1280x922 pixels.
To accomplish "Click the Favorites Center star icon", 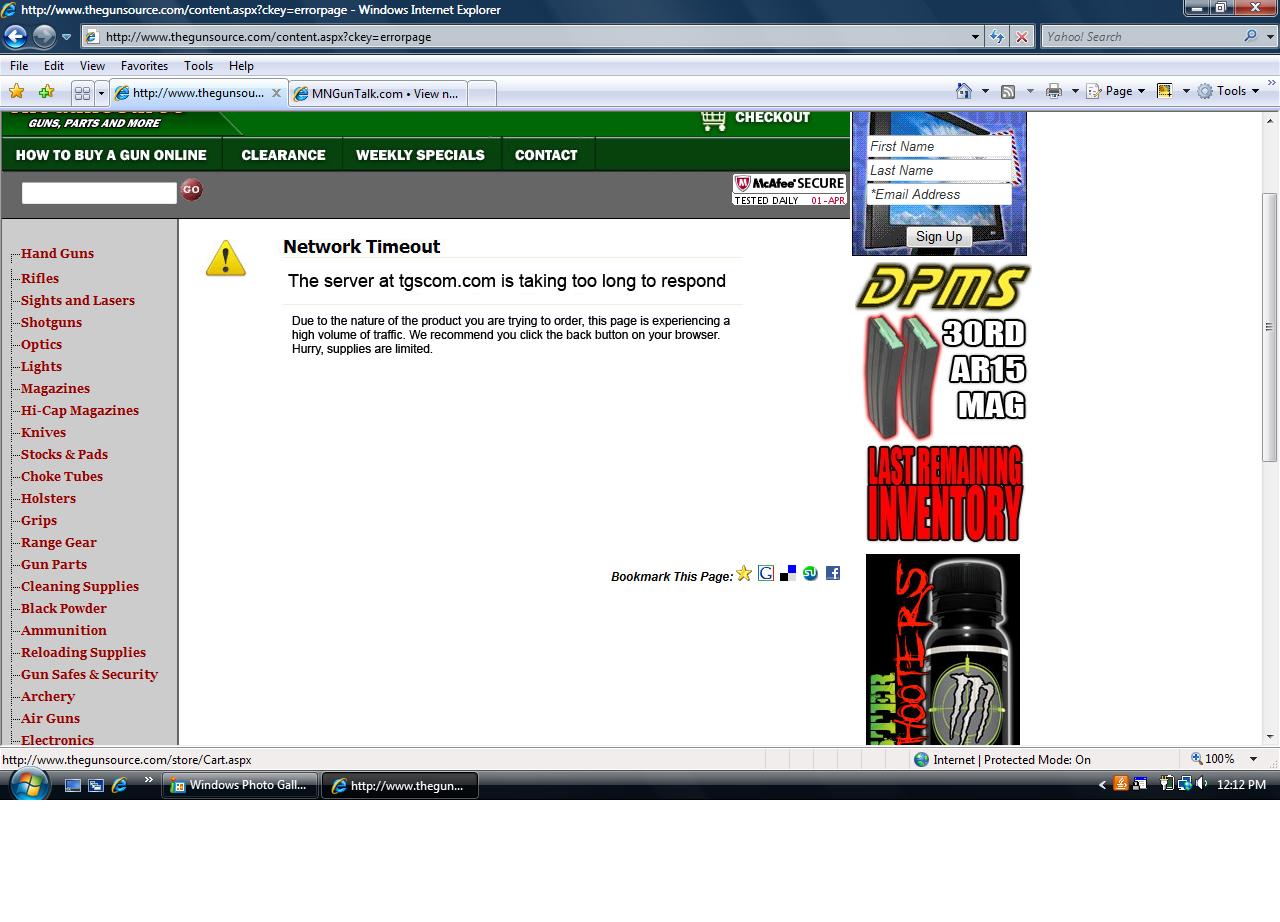I will pos(17,92).
